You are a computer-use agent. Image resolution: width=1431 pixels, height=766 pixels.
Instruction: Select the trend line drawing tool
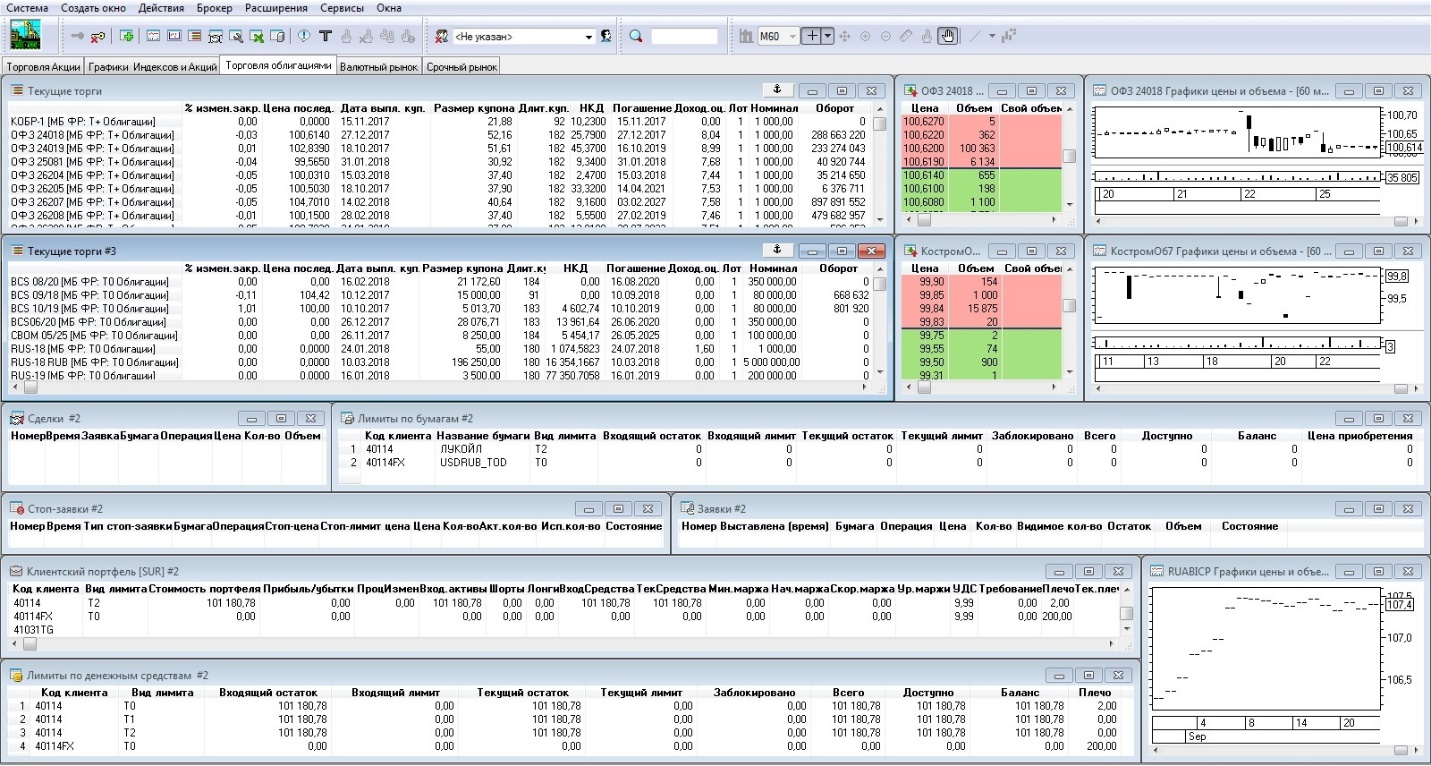click(x=974, y=36)
